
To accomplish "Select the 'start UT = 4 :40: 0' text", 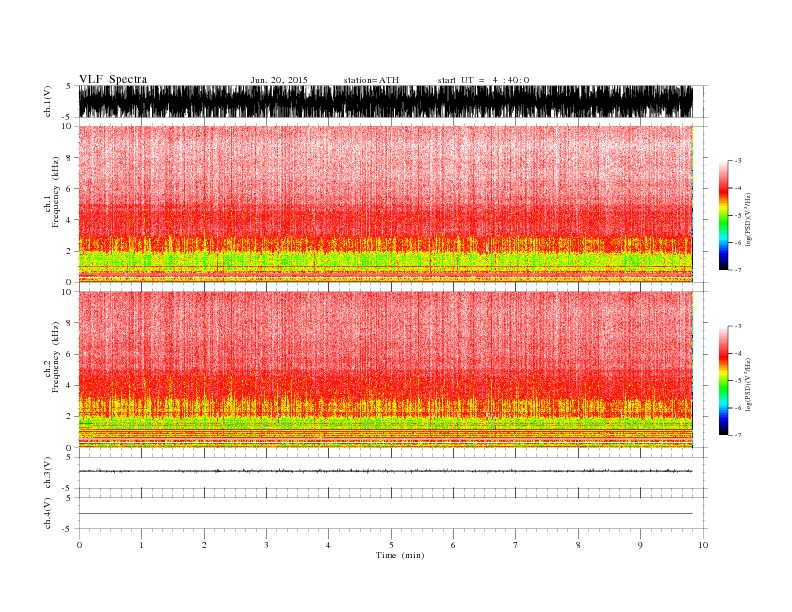I will (x=483, y=80).
